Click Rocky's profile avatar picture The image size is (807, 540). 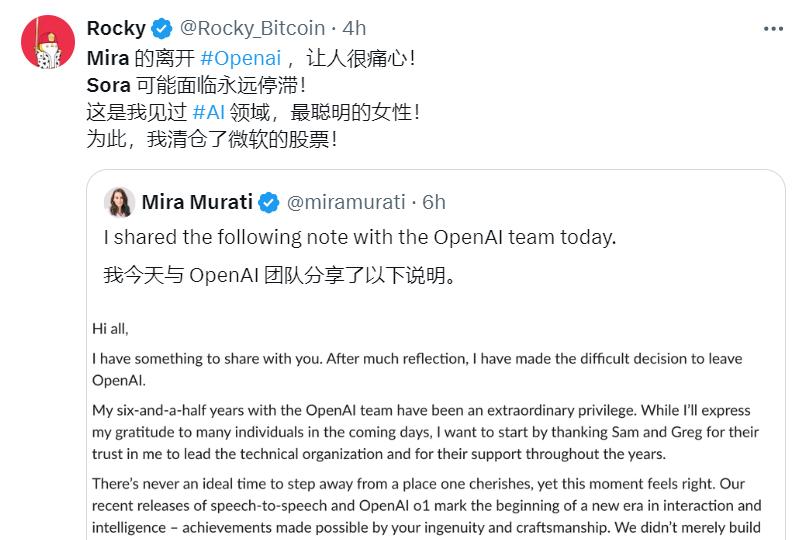(x=42, y=42)
